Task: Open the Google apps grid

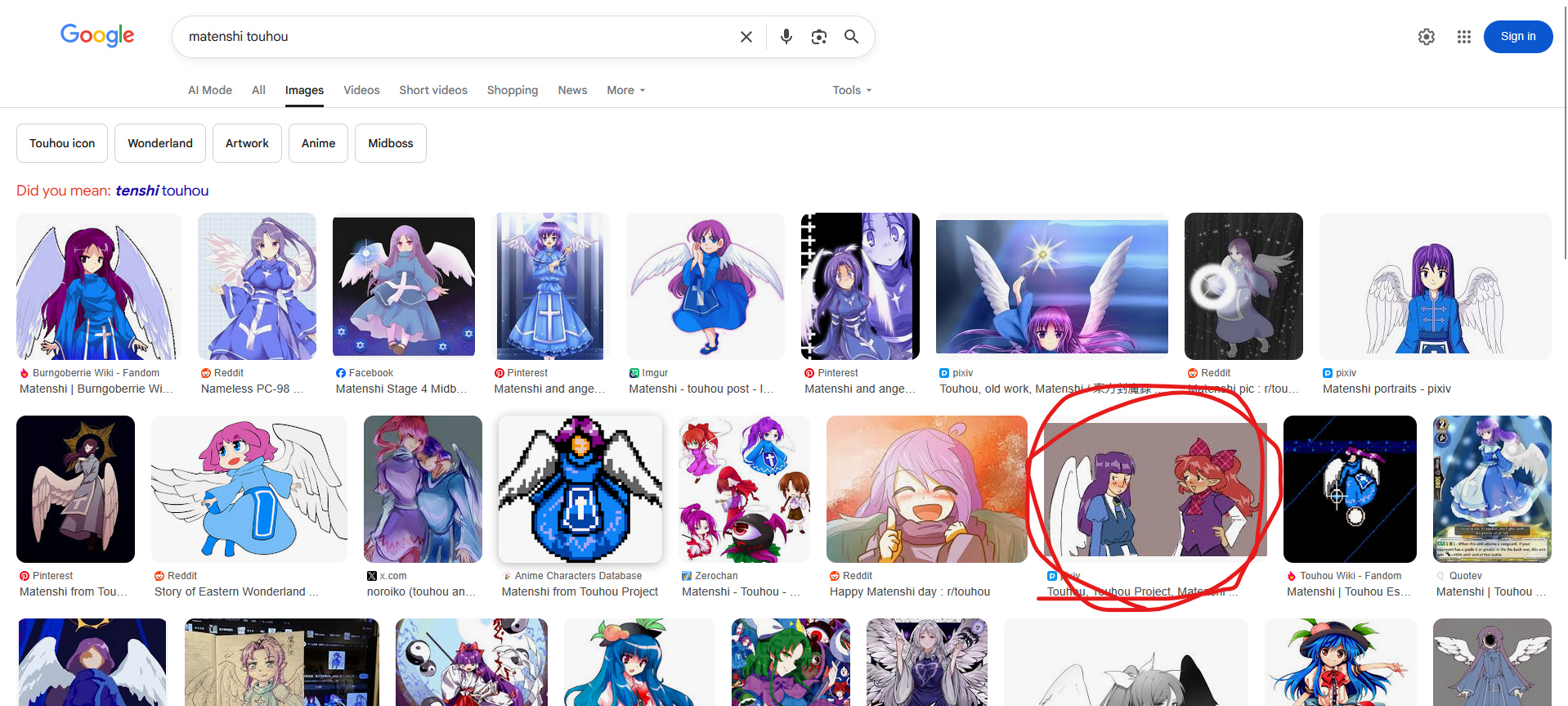Action: coord(1463,37)
